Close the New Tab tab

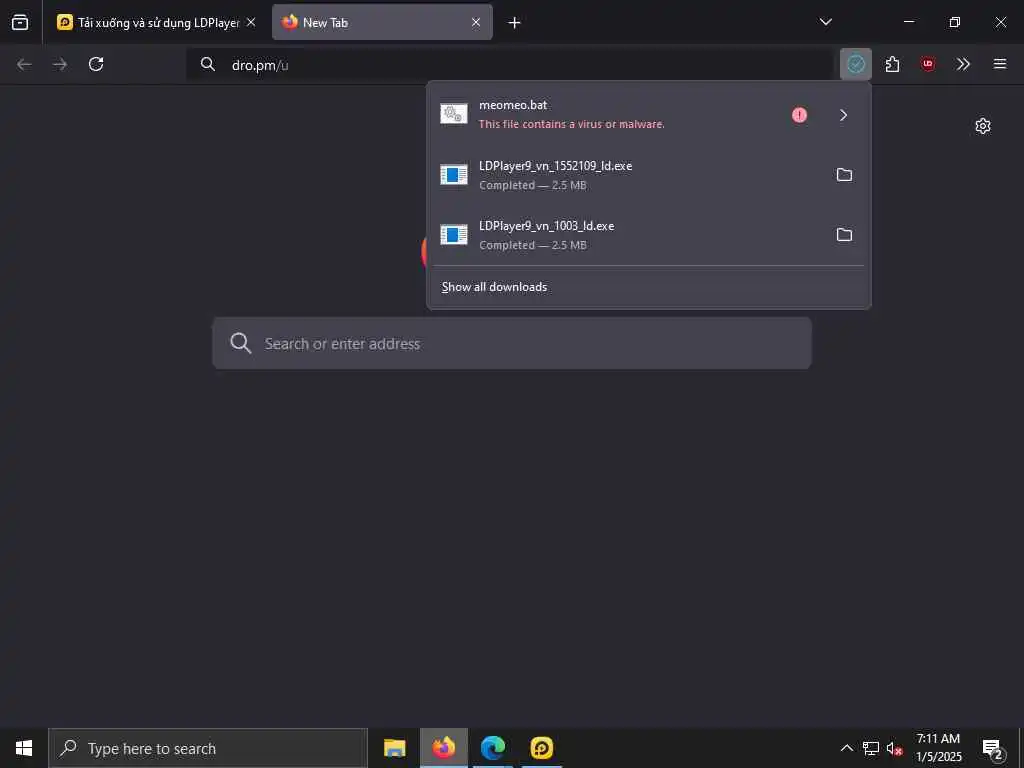[476, 22]
